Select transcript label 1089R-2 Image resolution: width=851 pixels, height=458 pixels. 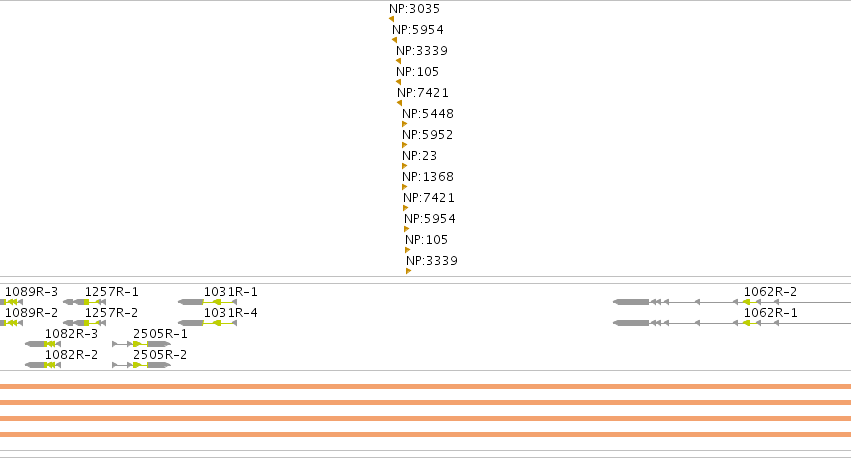(31, 313)
